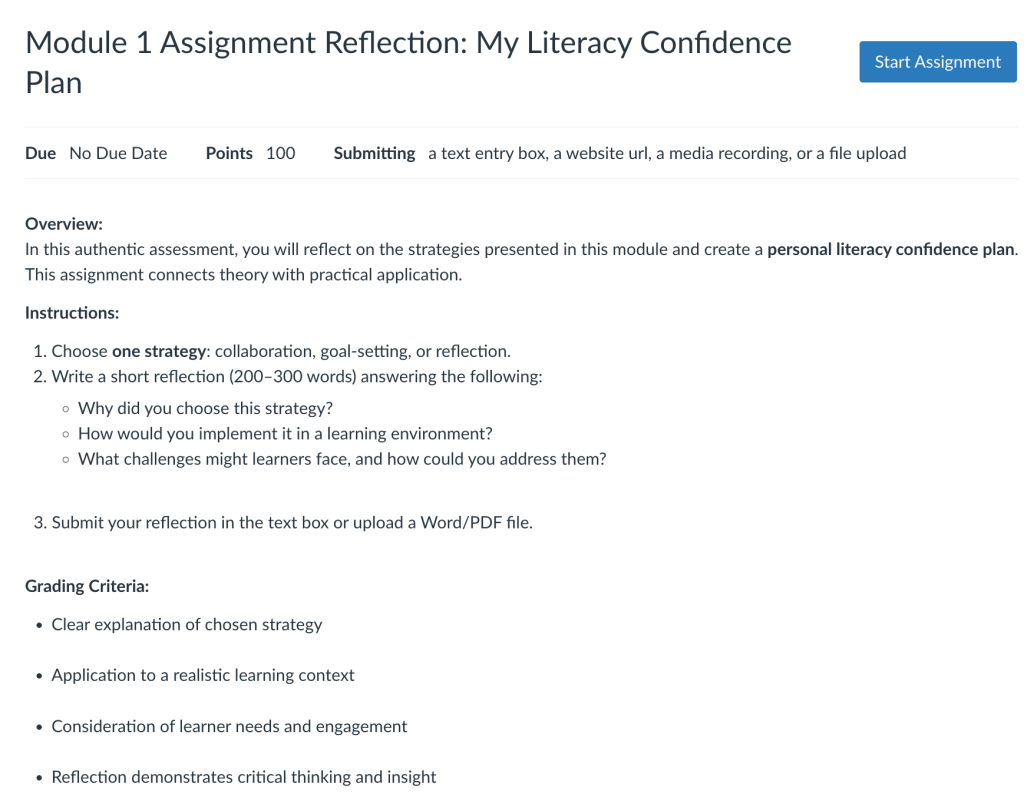
Task: Click the Overview heading
Action: (64, 224)
